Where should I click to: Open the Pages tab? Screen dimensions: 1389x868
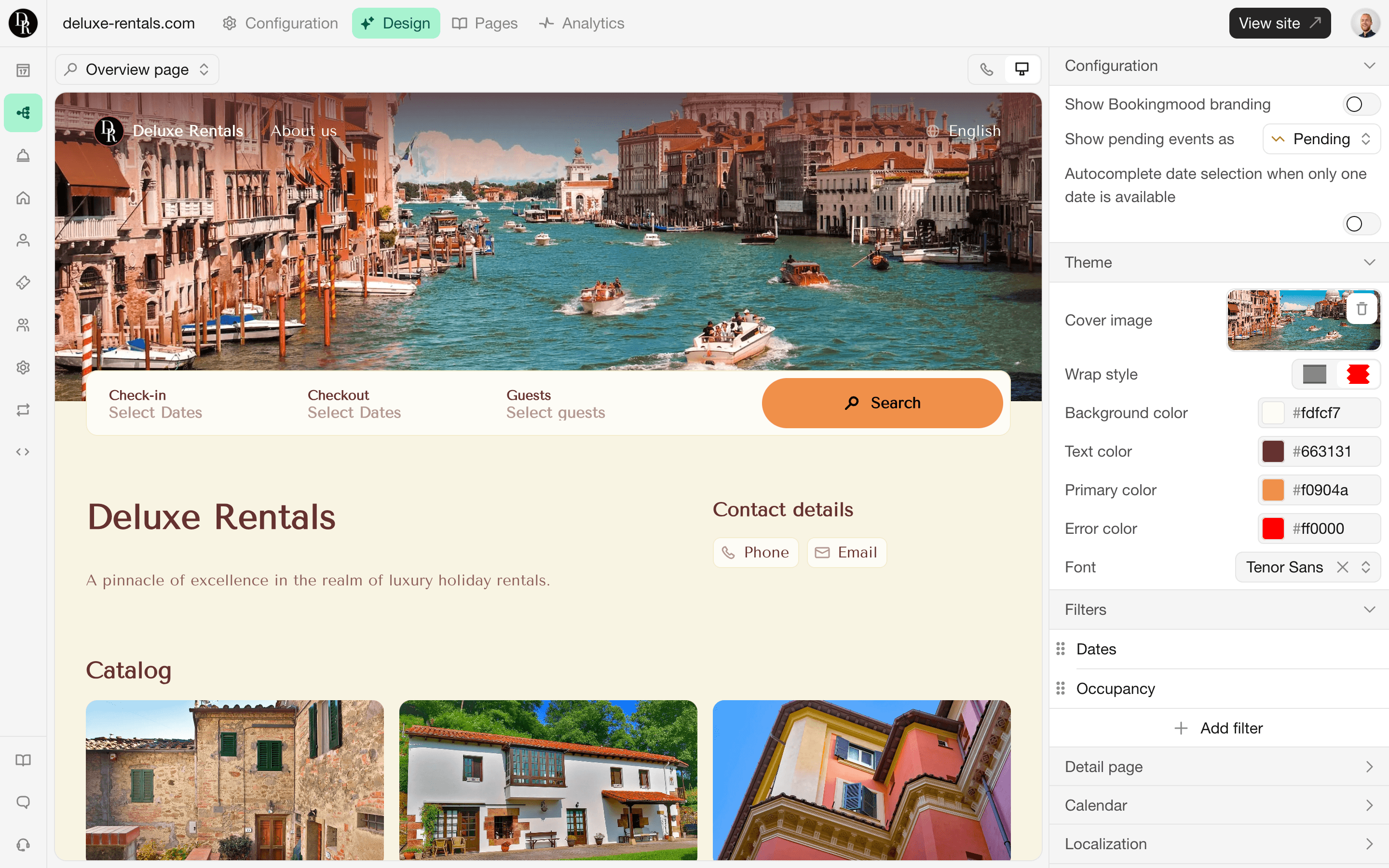(485, 23)
